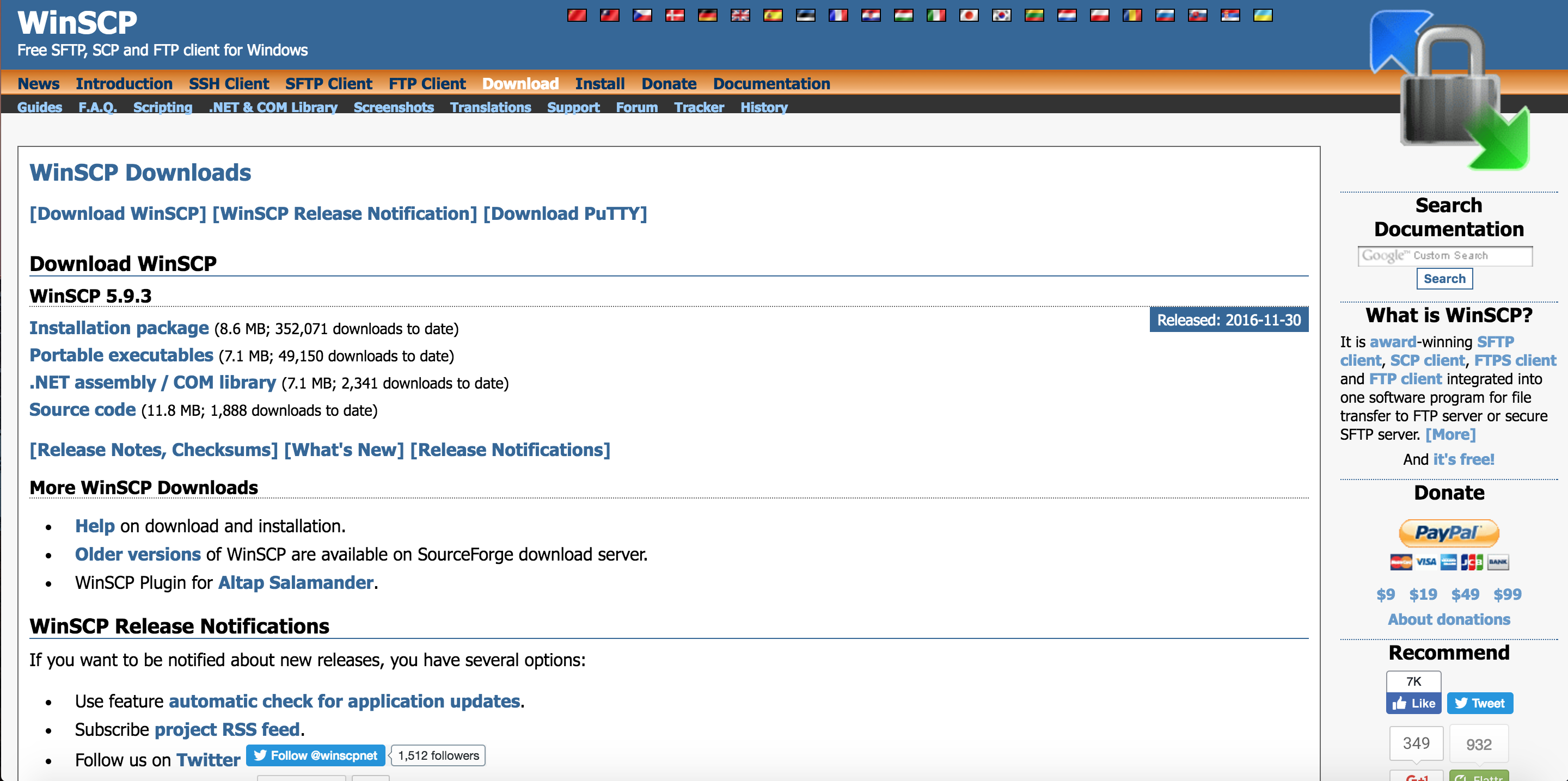Screen dimensions: 1568x781
Task: Download the Installation package
Action: click(119, 329)
